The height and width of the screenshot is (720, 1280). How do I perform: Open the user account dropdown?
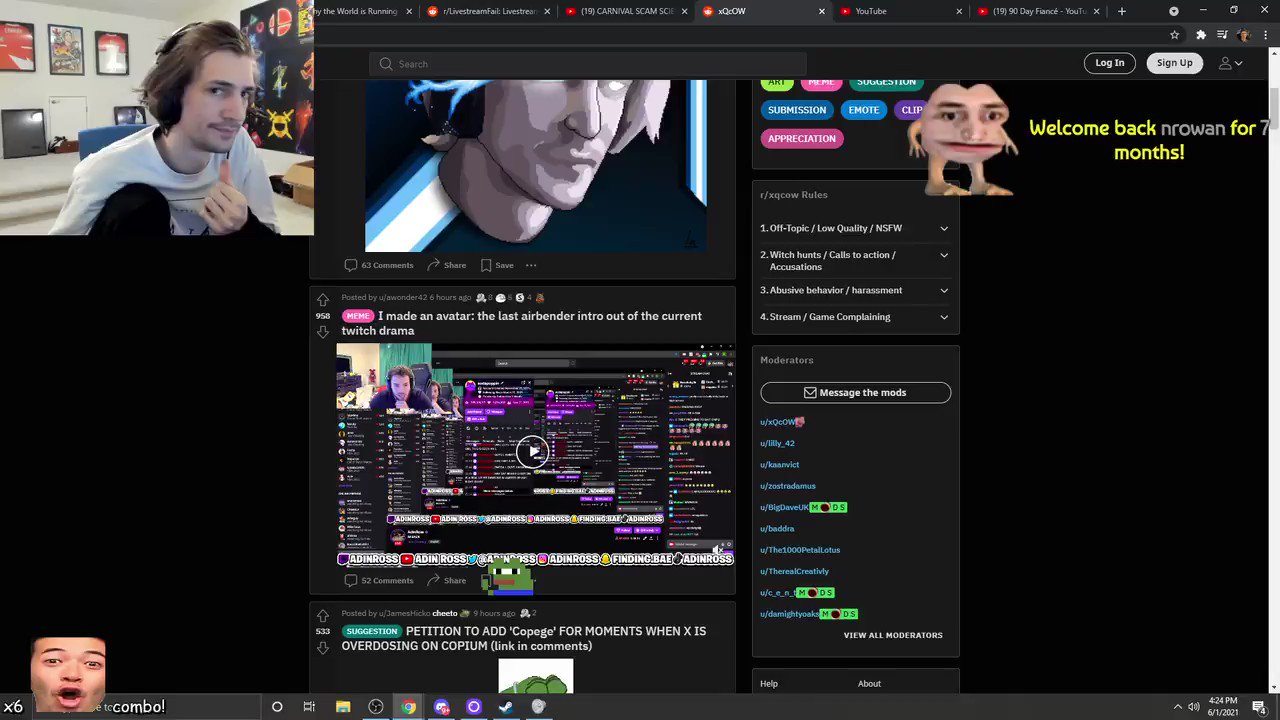(x=1230, y=63)
